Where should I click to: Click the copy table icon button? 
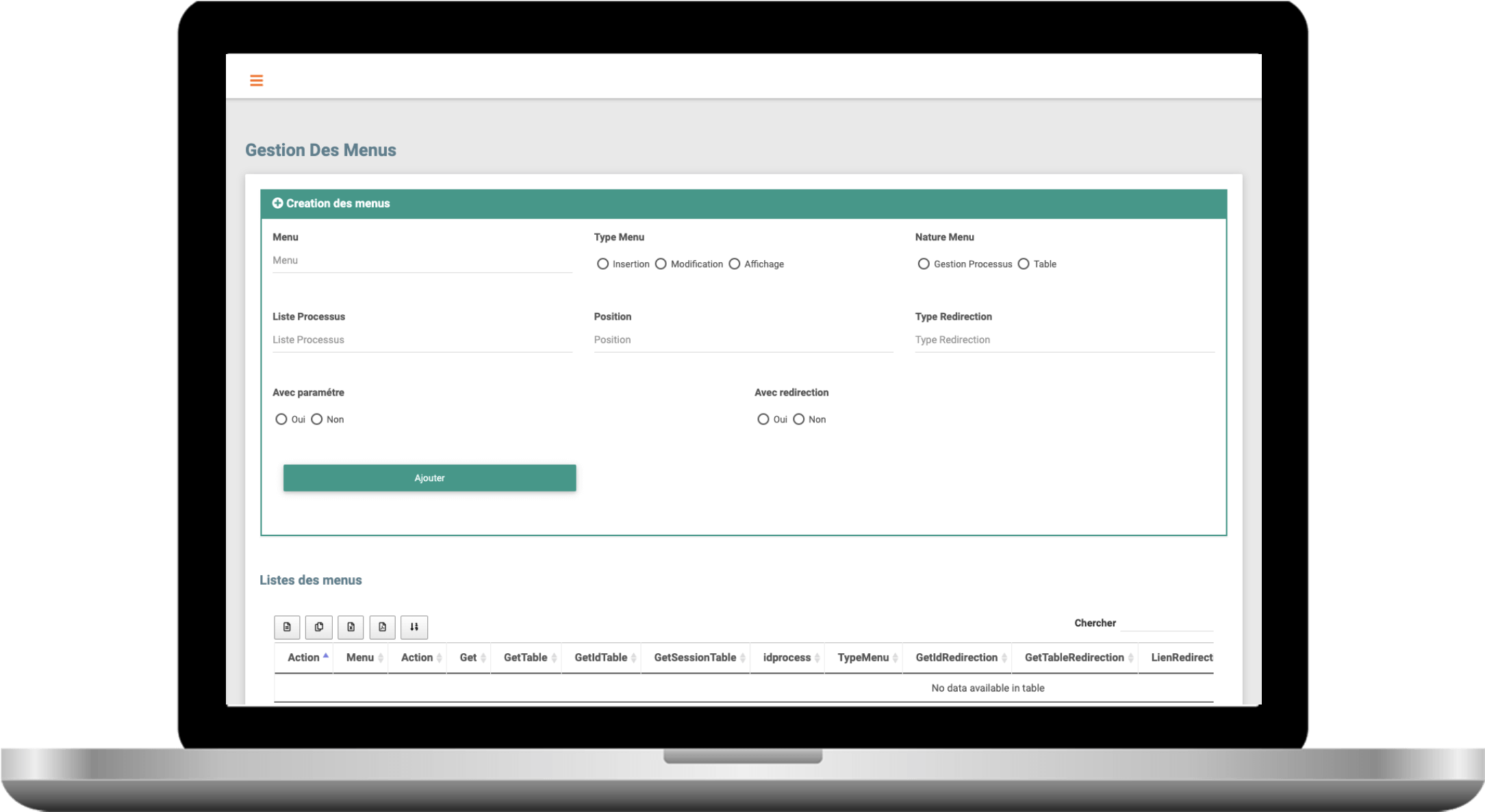pos(318,626)
